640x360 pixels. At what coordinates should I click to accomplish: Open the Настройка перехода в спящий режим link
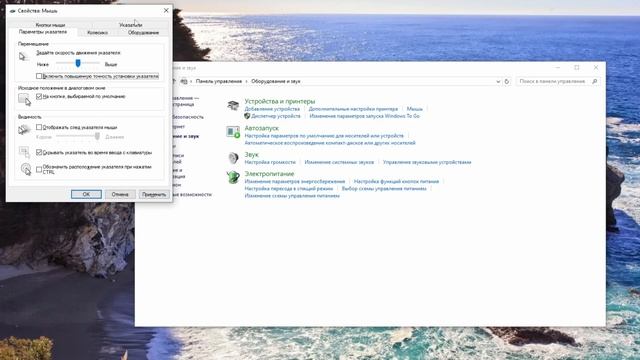[289, 189]
